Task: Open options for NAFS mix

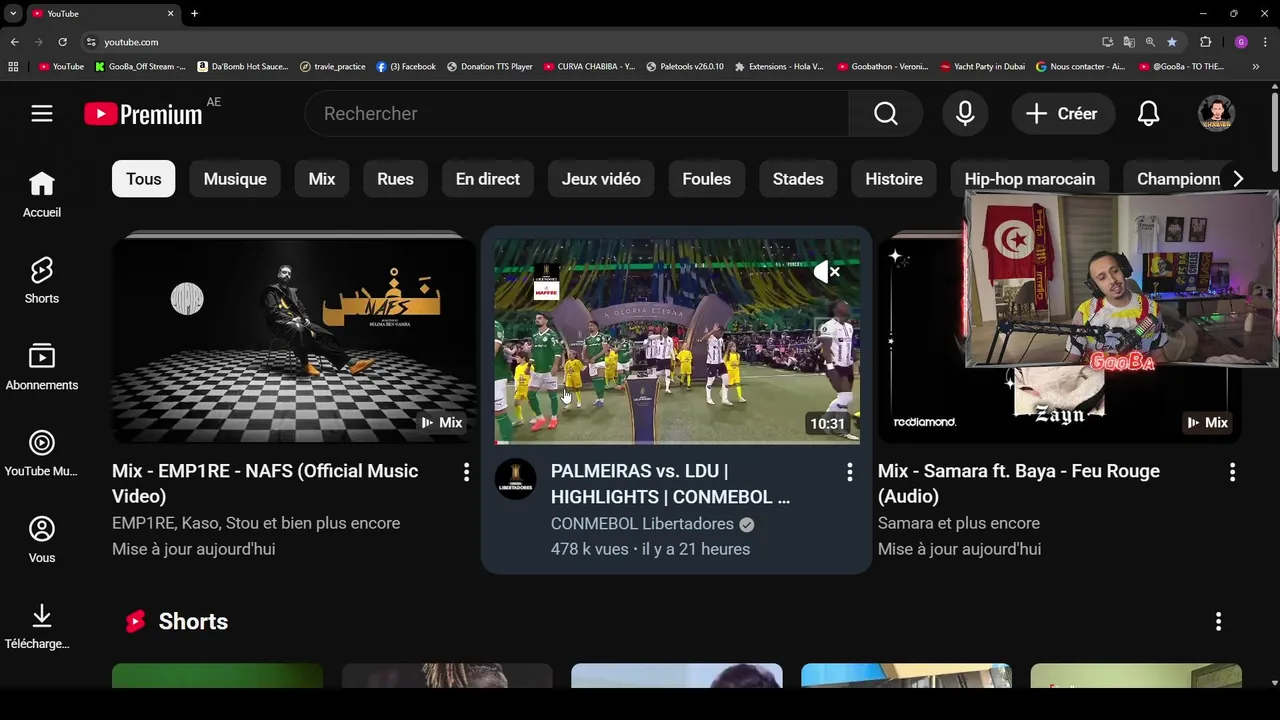Action: point(466,472)
